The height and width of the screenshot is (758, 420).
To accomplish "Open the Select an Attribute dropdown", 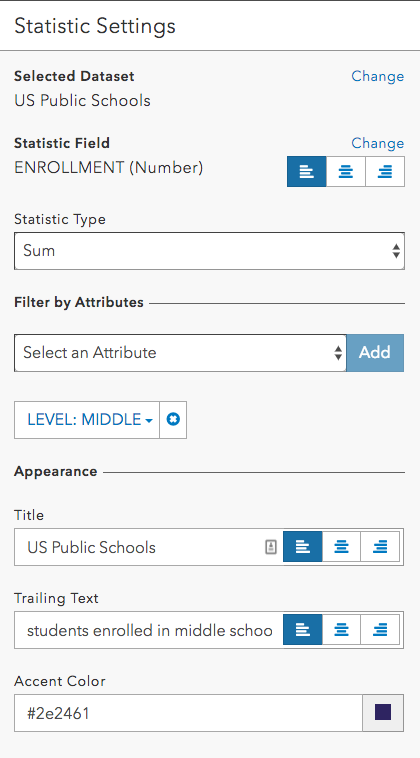I will (x=180, y=353).
